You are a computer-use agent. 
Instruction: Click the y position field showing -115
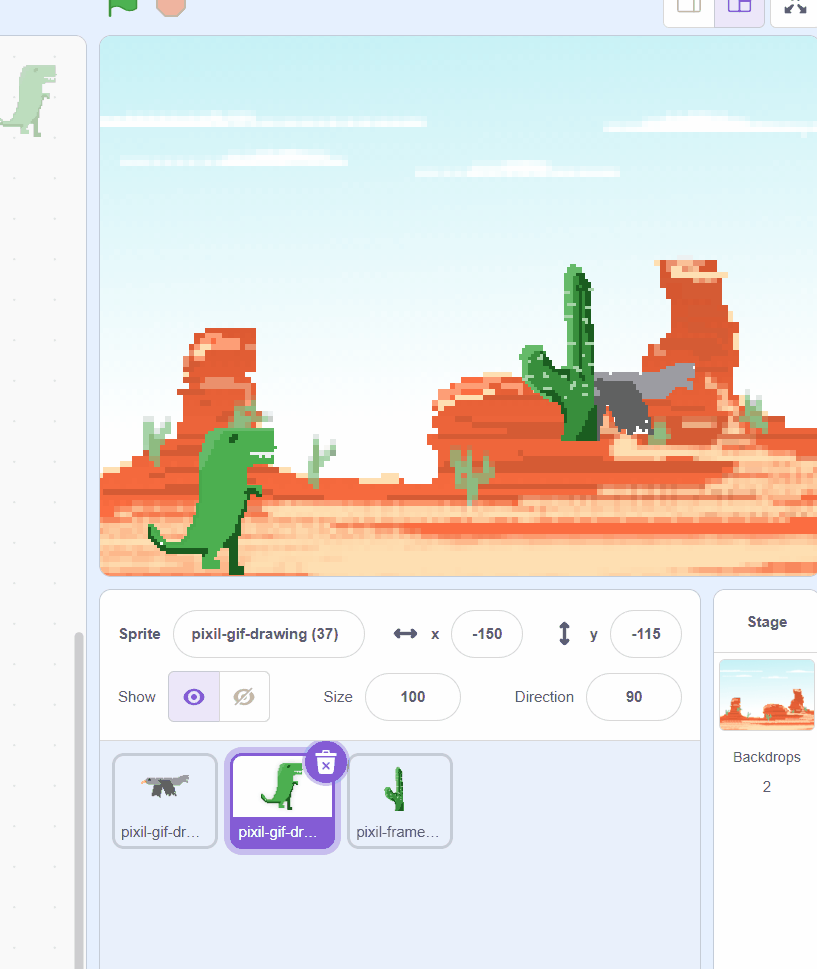(646, 634)
